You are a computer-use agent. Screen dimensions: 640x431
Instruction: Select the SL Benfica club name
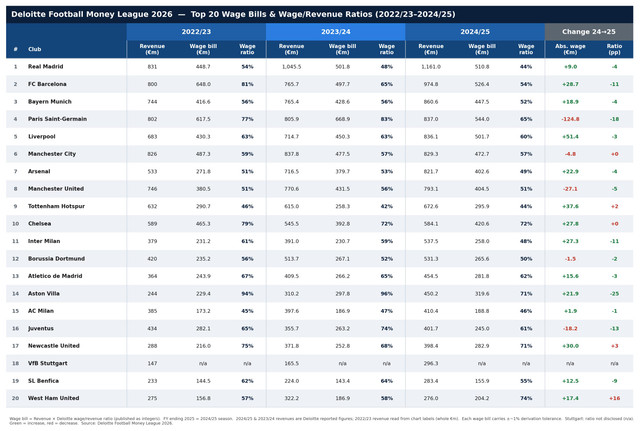pos(43,381)
